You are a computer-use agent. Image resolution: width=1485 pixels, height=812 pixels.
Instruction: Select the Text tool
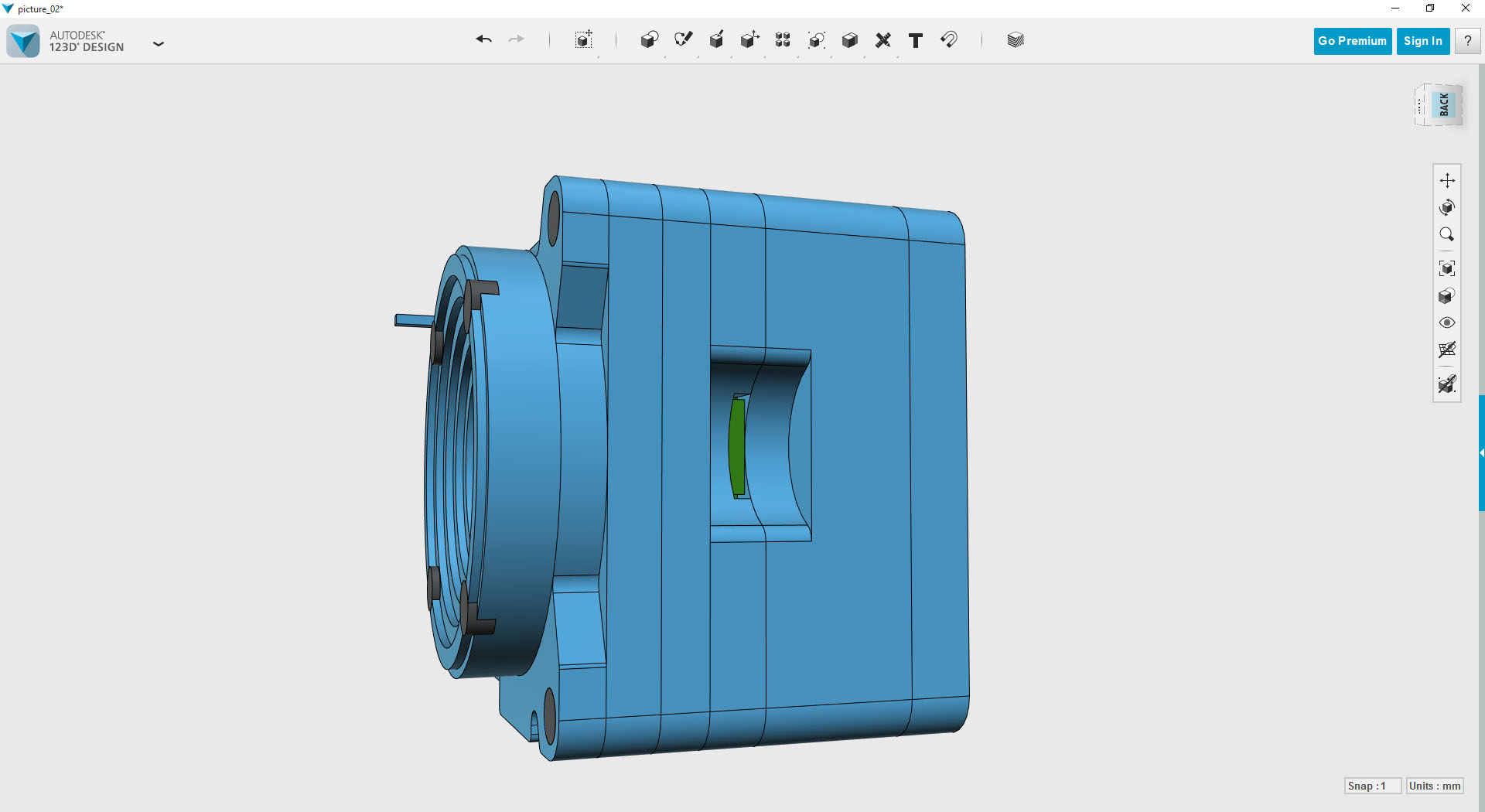point(916,39)
